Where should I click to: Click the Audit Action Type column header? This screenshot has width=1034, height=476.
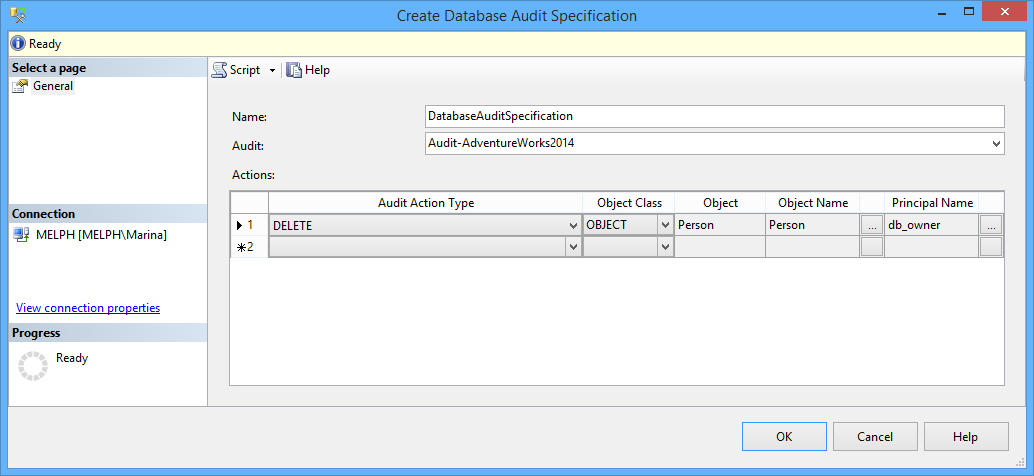coord(425,203)
